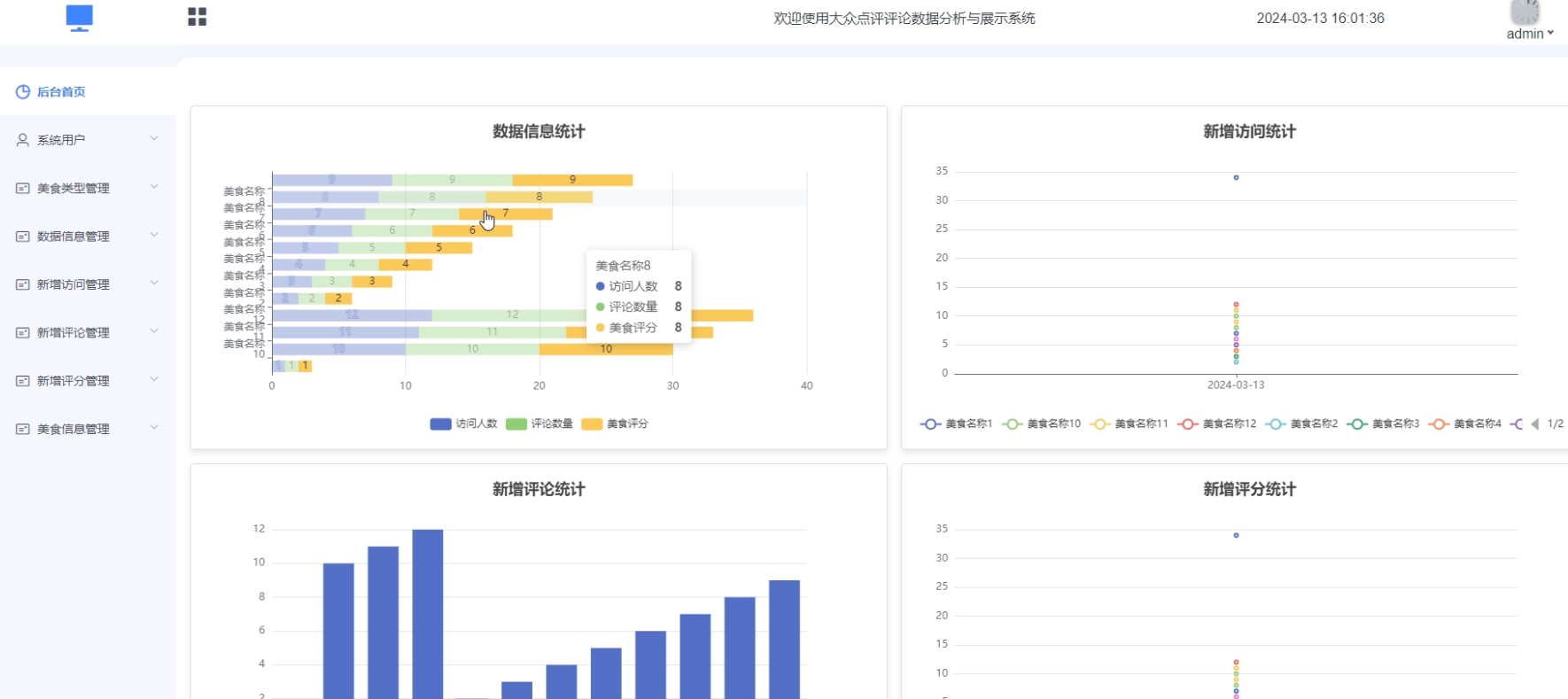This screenshot has width=1568, height=699.
Task: Click the 2024-03-13 16:01:36 timestamp
Action: point(1320,18)
